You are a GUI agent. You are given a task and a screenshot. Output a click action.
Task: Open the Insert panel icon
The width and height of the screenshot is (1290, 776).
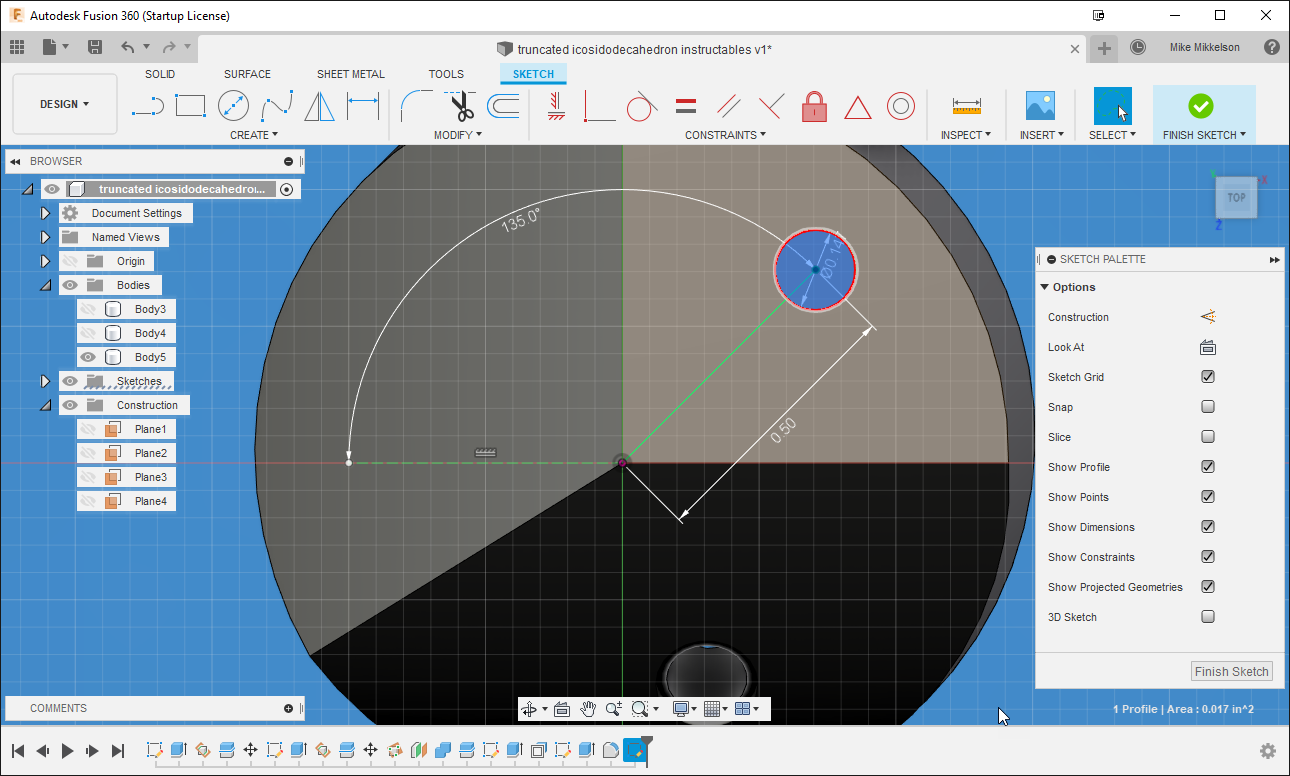(x=1040, y=105)
